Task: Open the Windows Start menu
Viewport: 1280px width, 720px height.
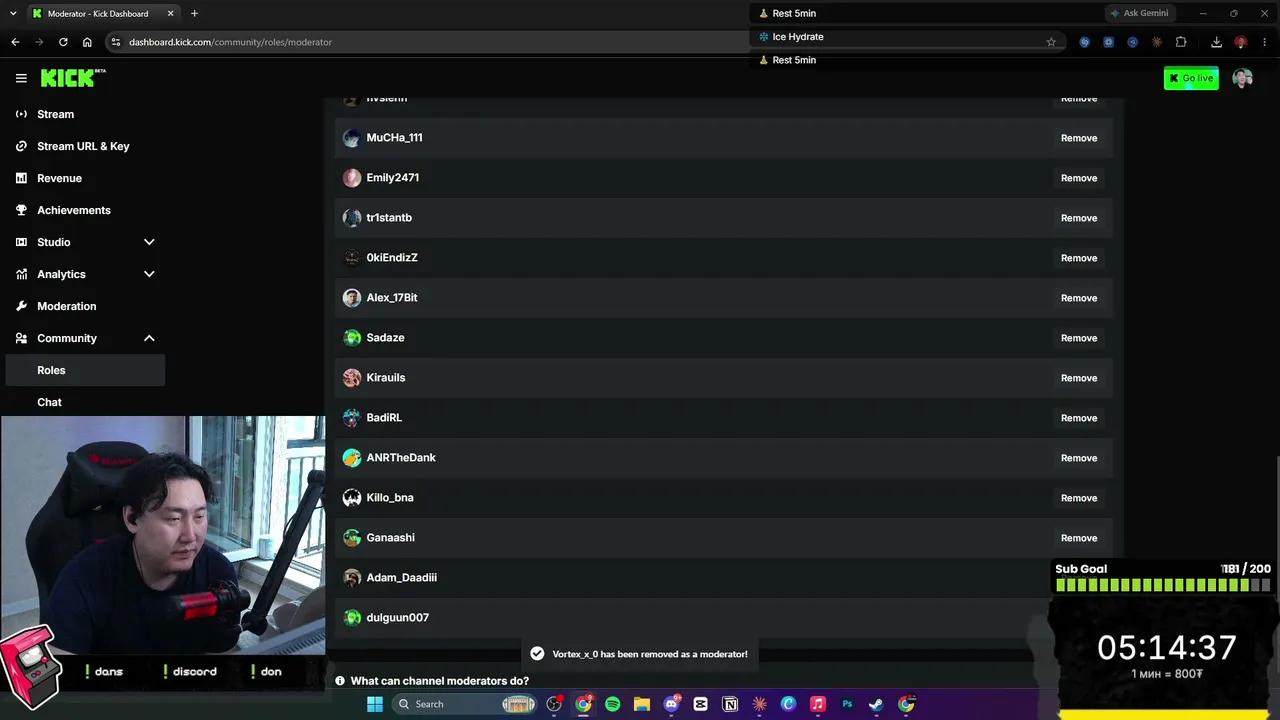Action: tap(375, 704)
